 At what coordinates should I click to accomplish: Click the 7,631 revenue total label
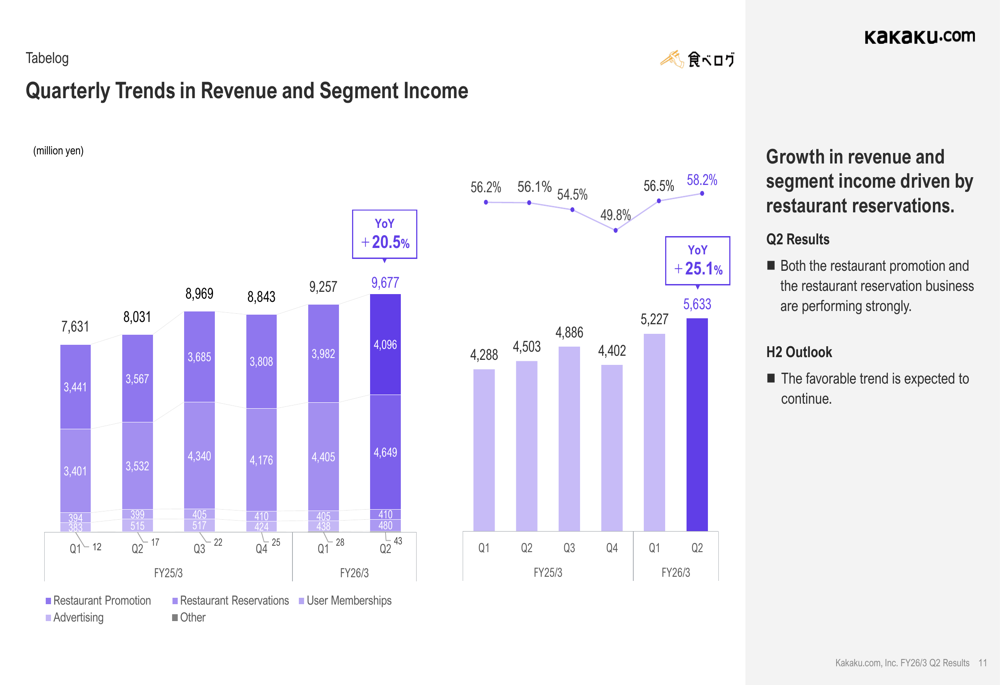click(x=75, y=327)
